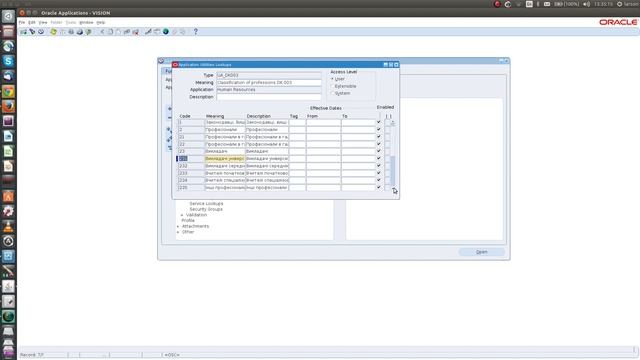This screenshot has height=360, width=640.
Task: Click the Print toolbar icon
Action: pyautogui.click(x=80, y=31)
